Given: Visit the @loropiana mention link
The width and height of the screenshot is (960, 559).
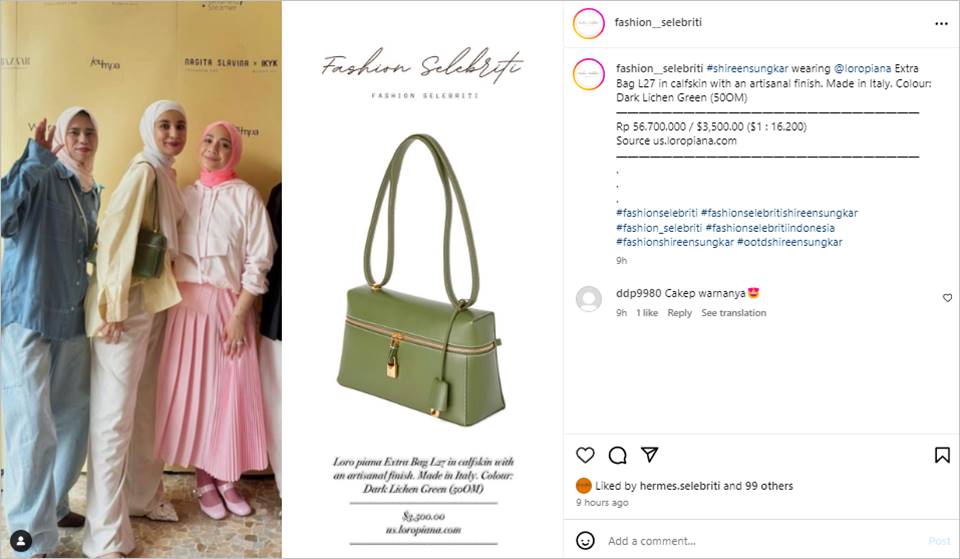Looking at the screenshot, I should (863, 69).
